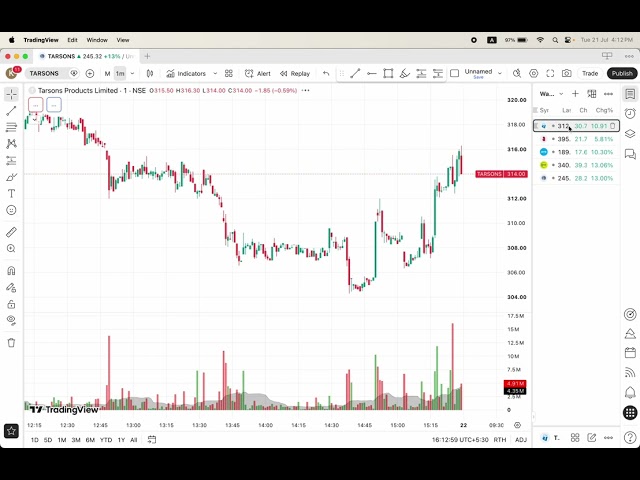
Task: Open the TradingView menu in menu bar
Action: [x=41, y=40]
